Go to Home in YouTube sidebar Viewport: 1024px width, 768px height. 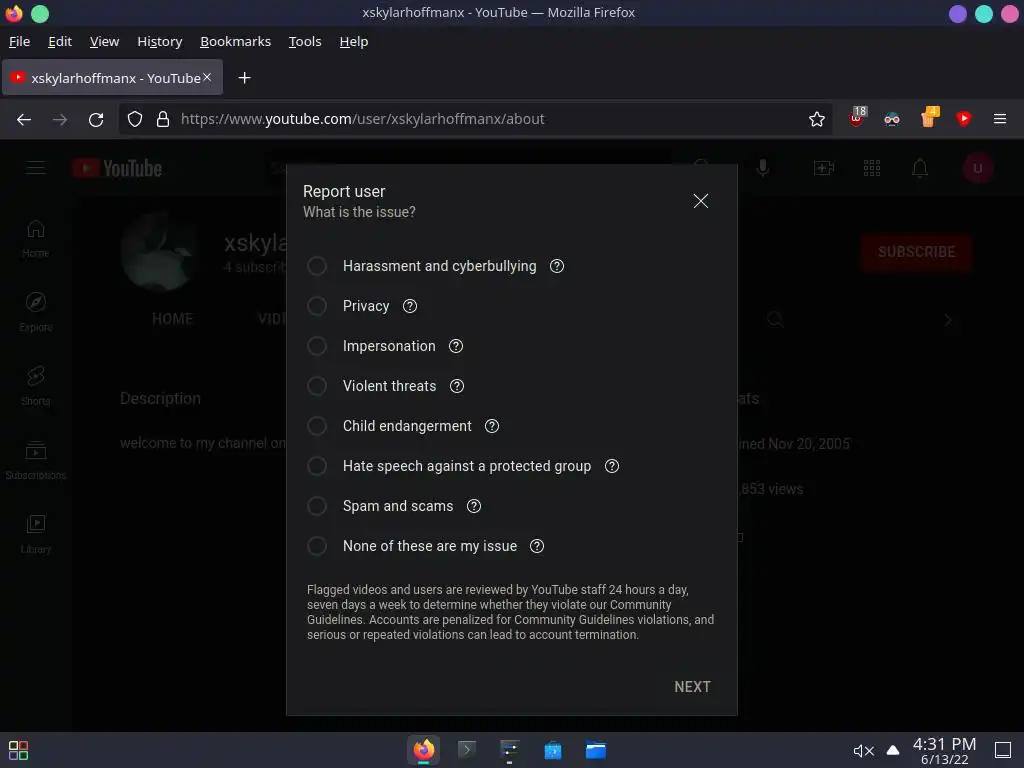35,239
